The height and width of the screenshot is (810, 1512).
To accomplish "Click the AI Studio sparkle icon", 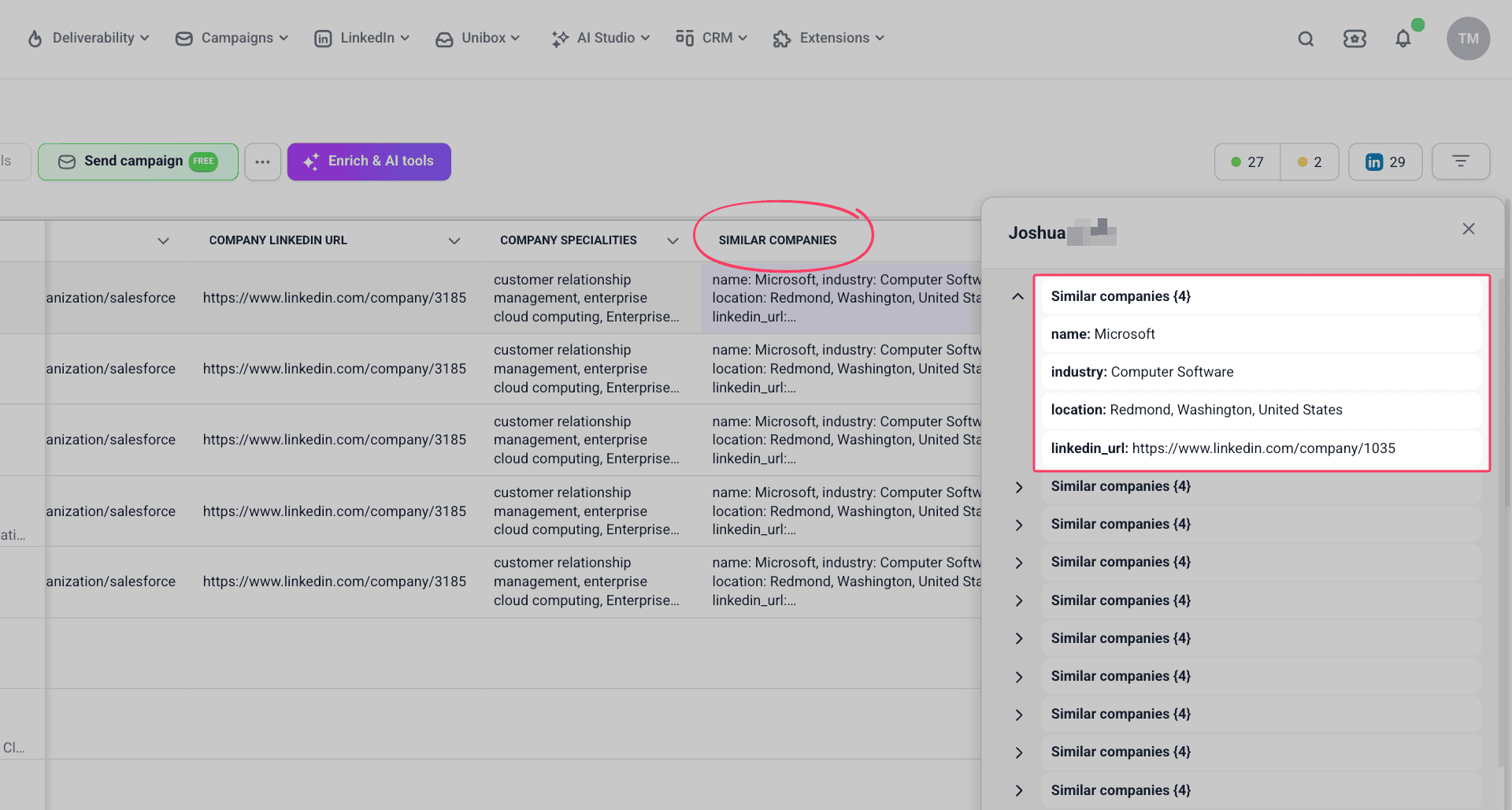I will [x=560, y=39].
